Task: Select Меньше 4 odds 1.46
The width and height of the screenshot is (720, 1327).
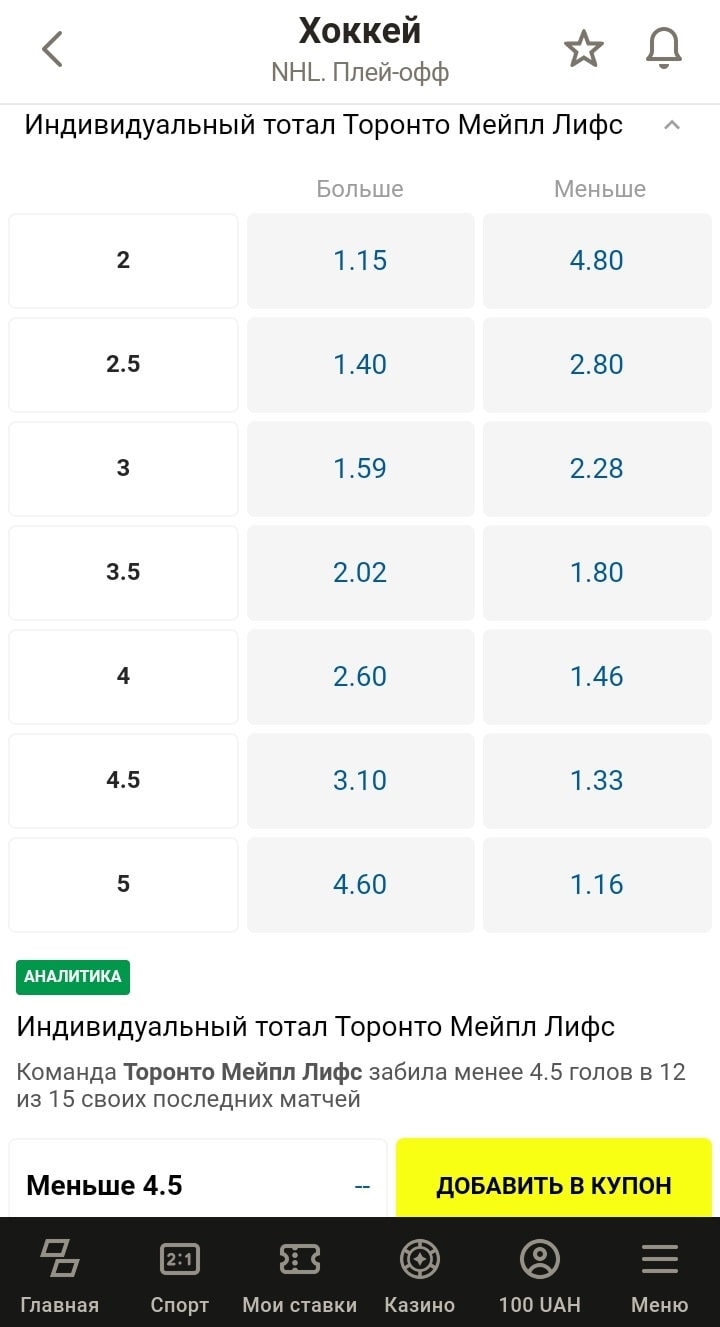Action: [597, 677]
